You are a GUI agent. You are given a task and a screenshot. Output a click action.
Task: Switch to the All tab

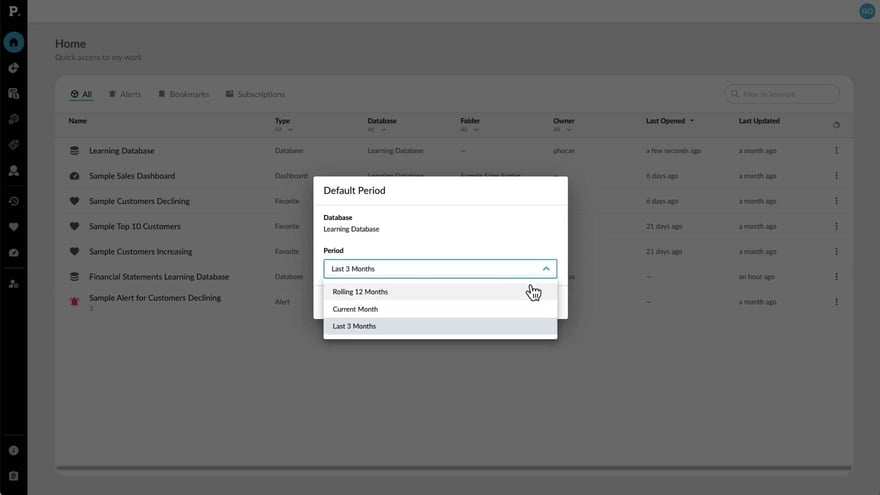coord(81,94)
